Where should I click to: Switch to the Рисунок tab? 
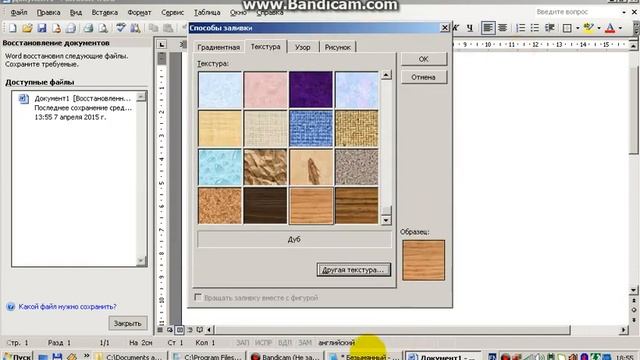338,47
